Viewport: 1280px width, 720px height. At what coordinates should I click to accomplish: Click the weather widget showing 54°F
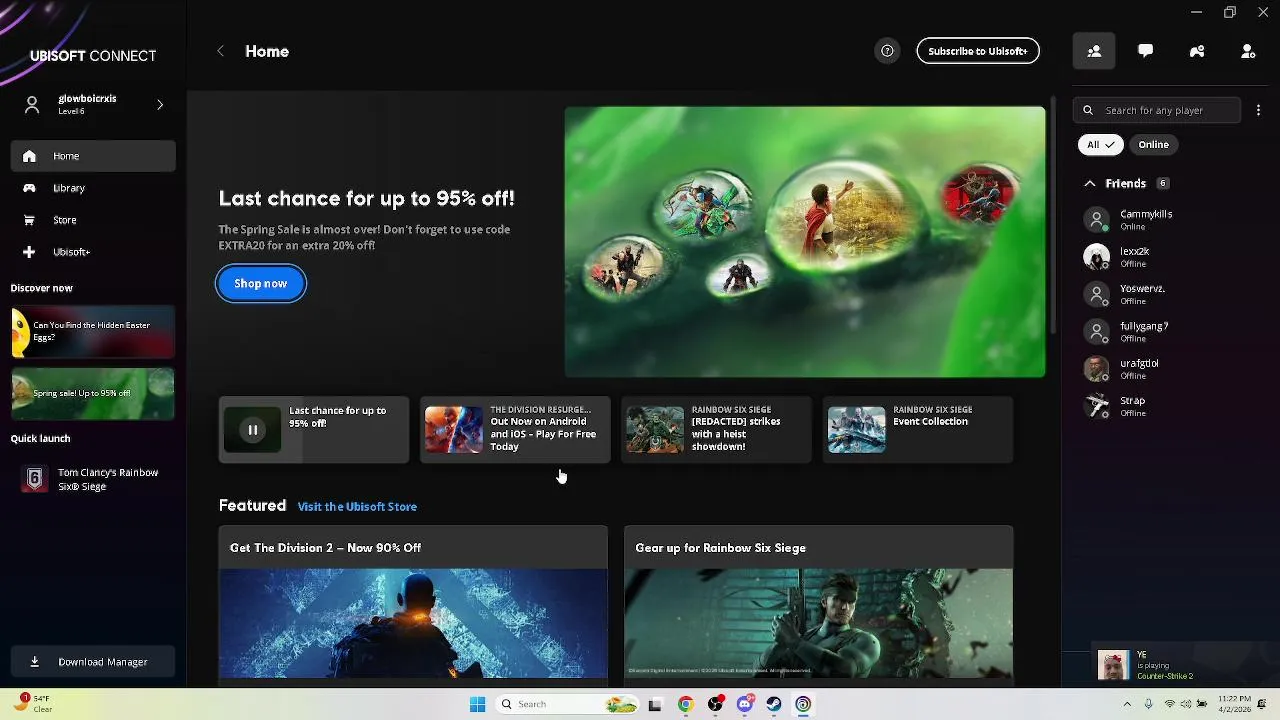[32, 703]
